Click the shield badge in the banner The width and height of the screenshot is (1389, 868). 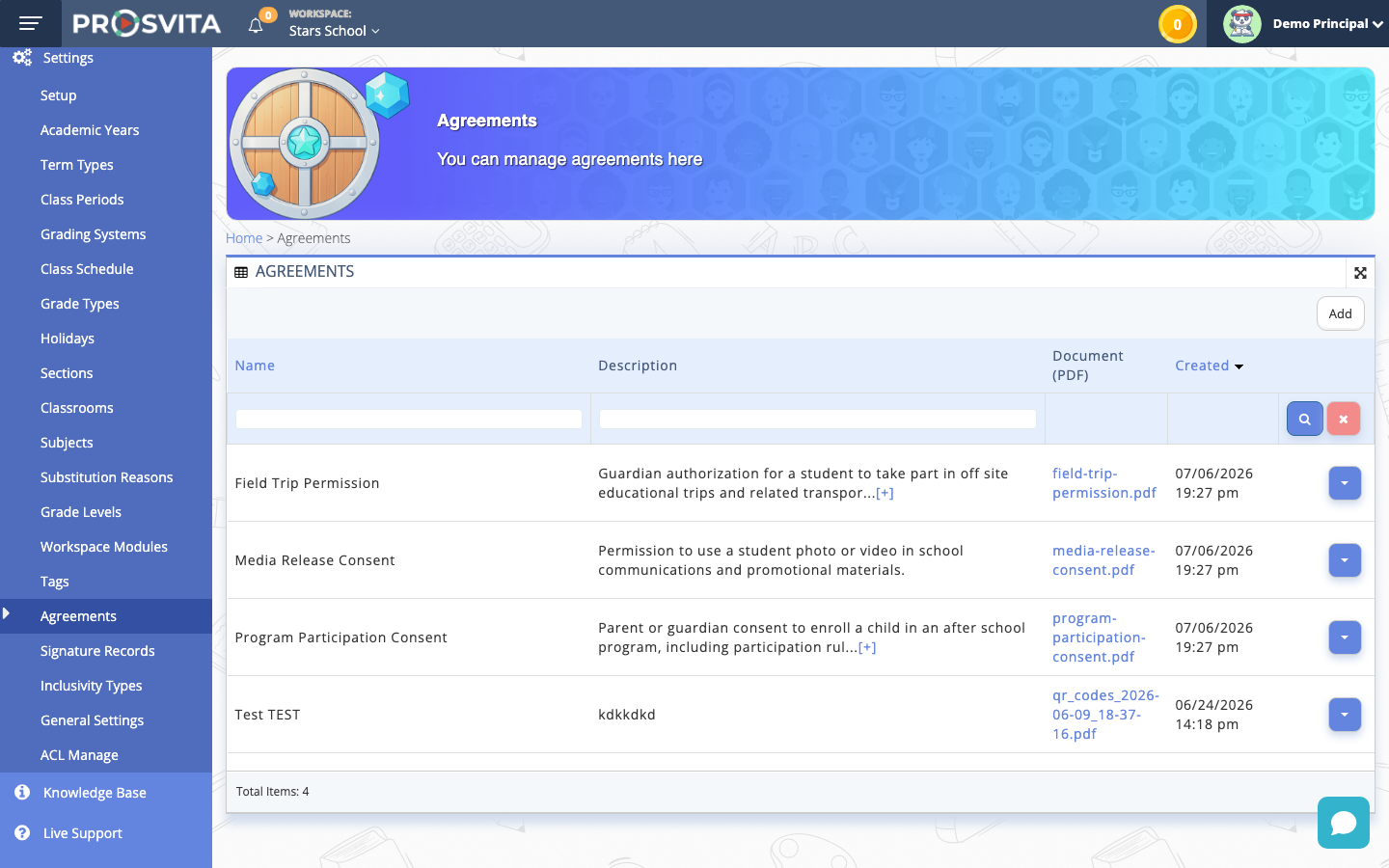coord(305,144)
